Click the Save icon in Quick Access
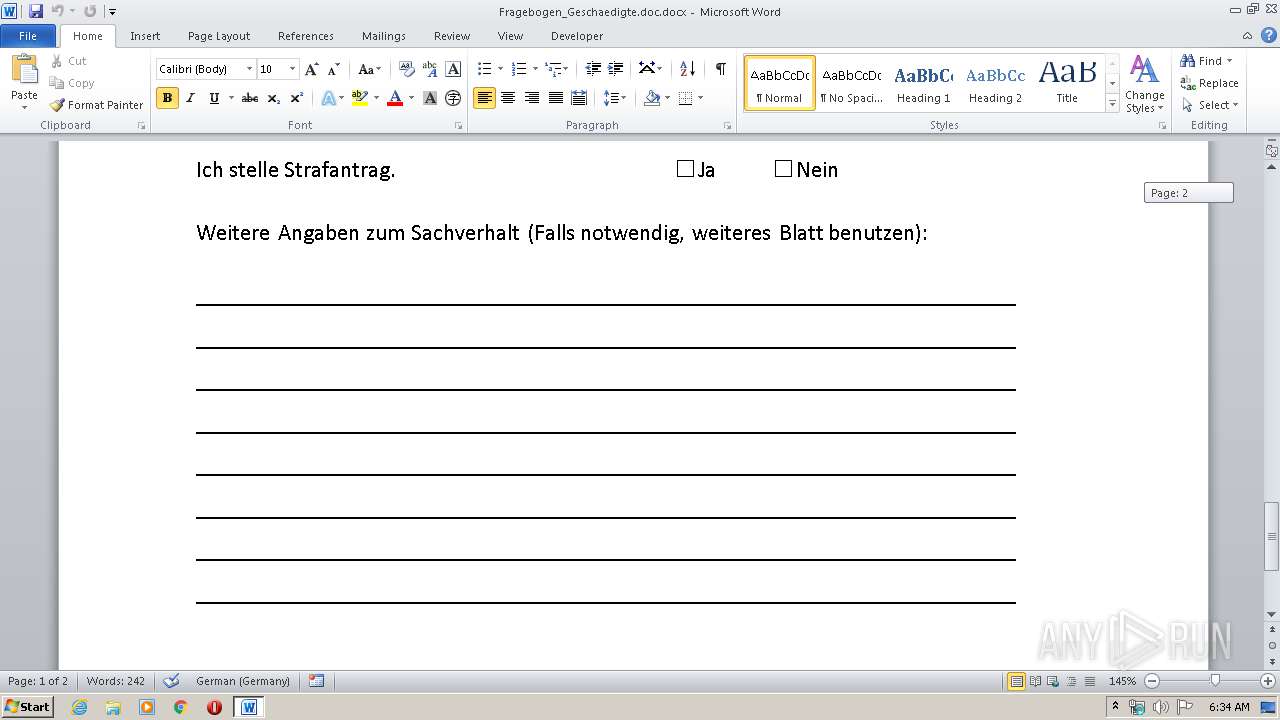 click(36, 11)
